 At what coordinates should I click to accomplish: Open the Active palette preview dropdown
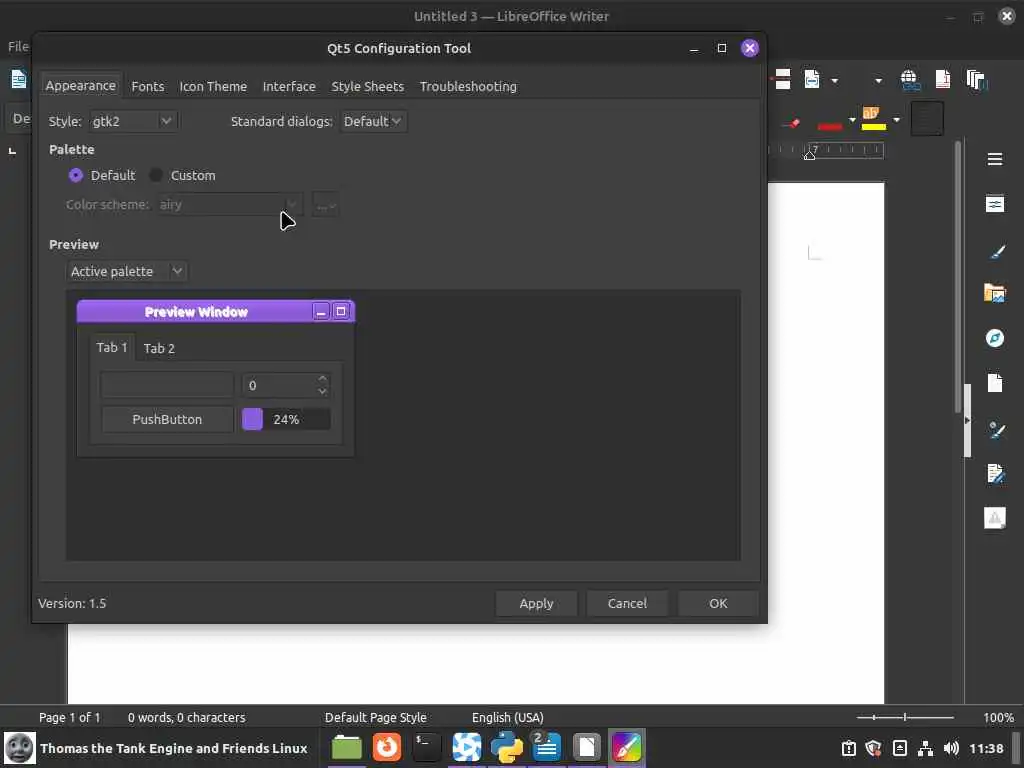coord(127,272)
